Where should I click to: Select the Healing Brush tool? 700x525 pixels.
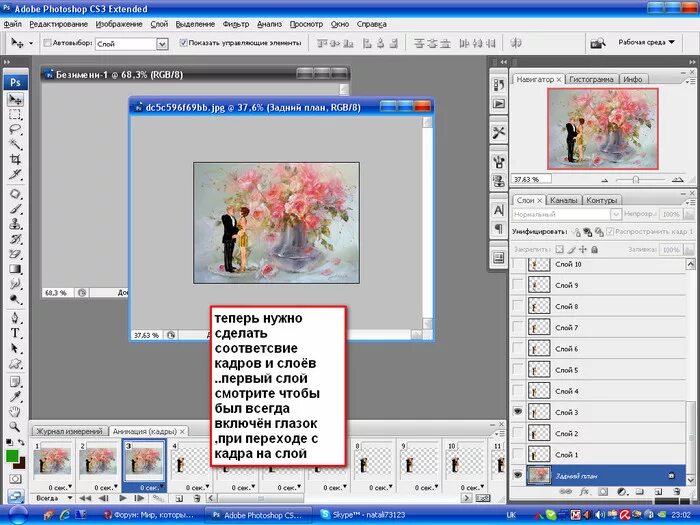(15, 194)
